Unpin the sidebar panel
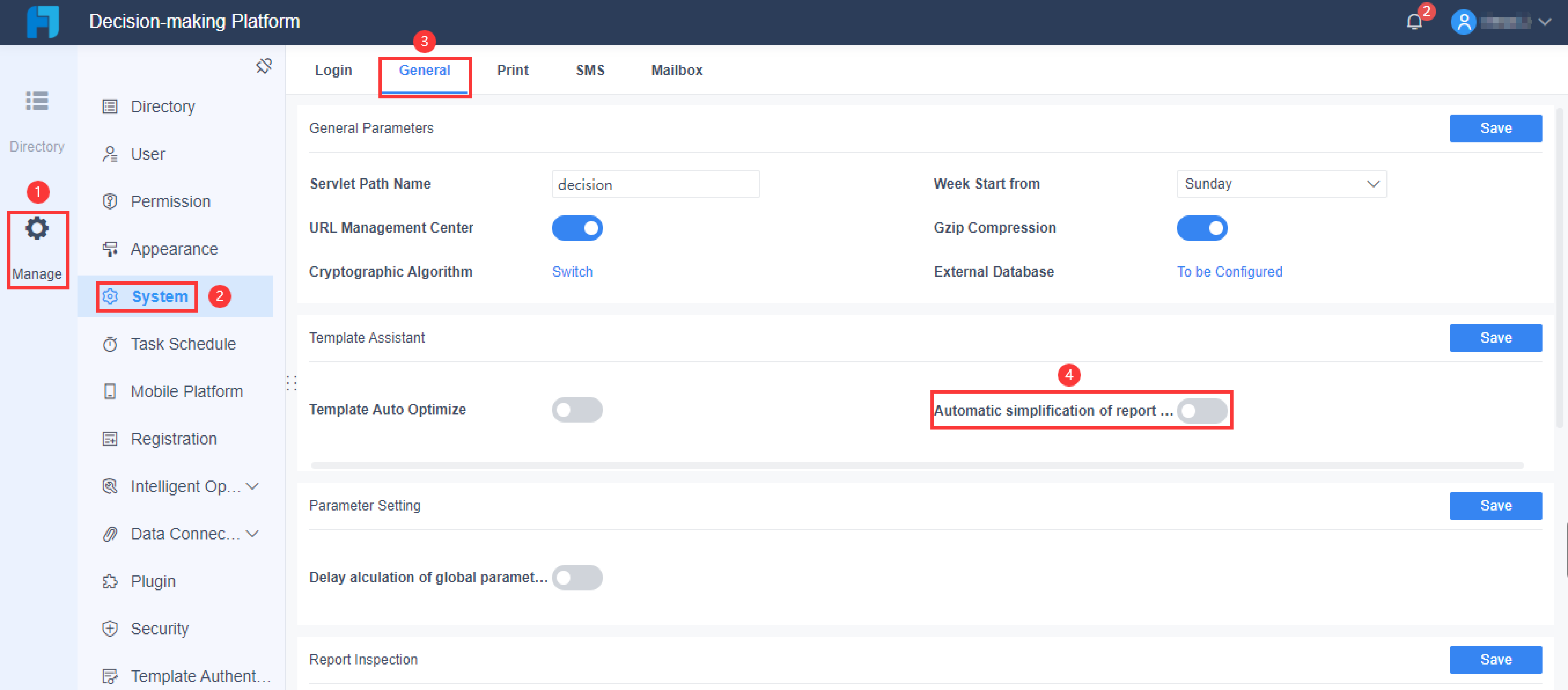Viewport: 1568px width, 690px height. point(264,66)
